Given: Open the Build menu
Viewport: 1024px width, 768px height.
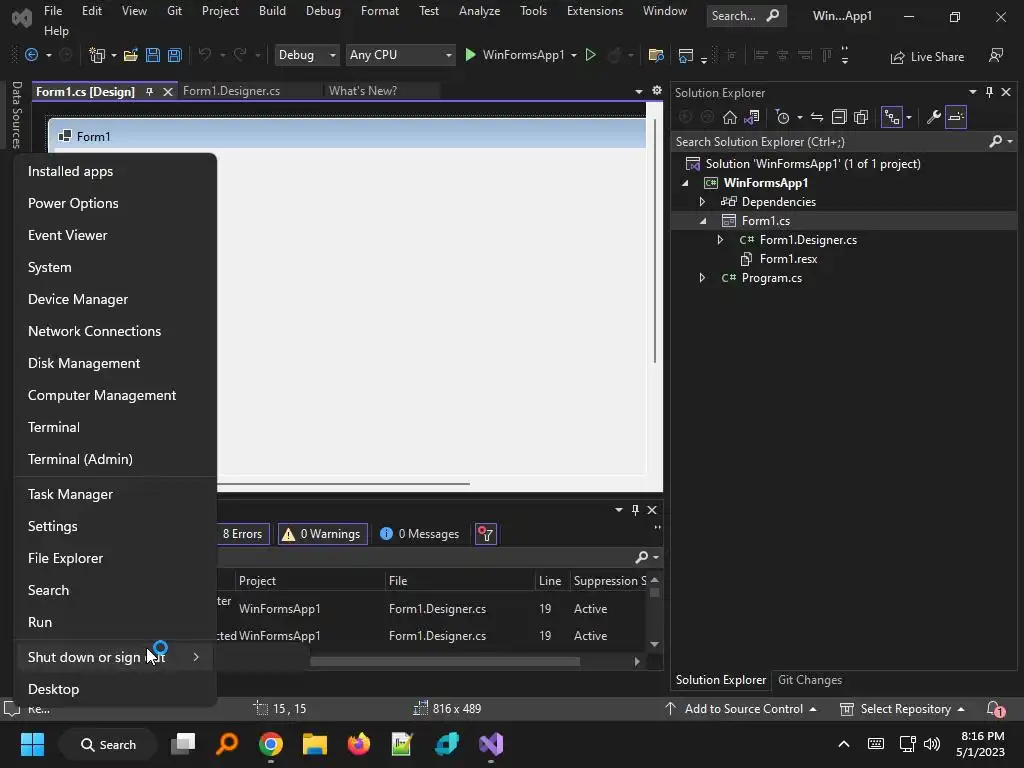Looking at the screenshot, I should tap(272, 11).
